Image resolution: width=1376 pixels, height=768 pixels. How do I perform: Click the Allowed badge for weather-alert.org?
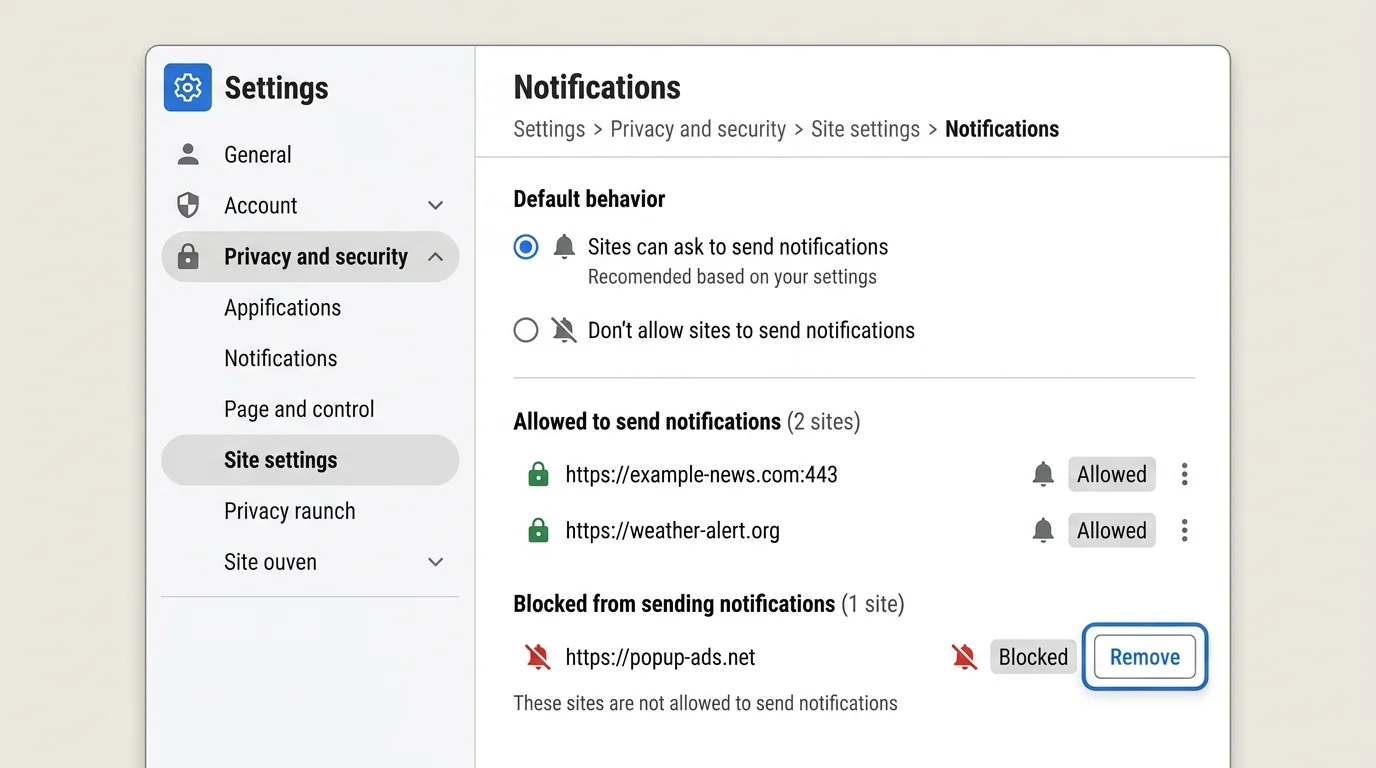coord(1112,530)
